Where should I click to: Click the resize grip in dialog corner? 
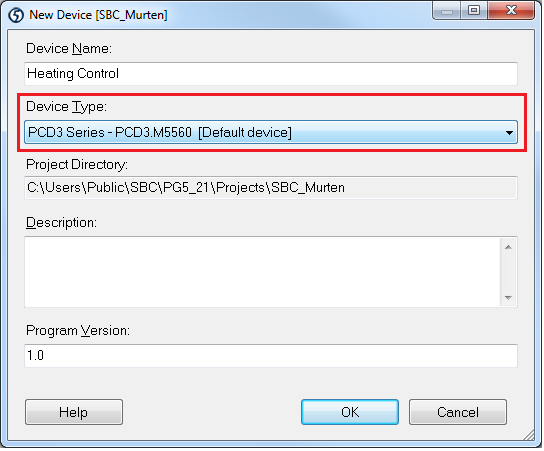(529, 436)
